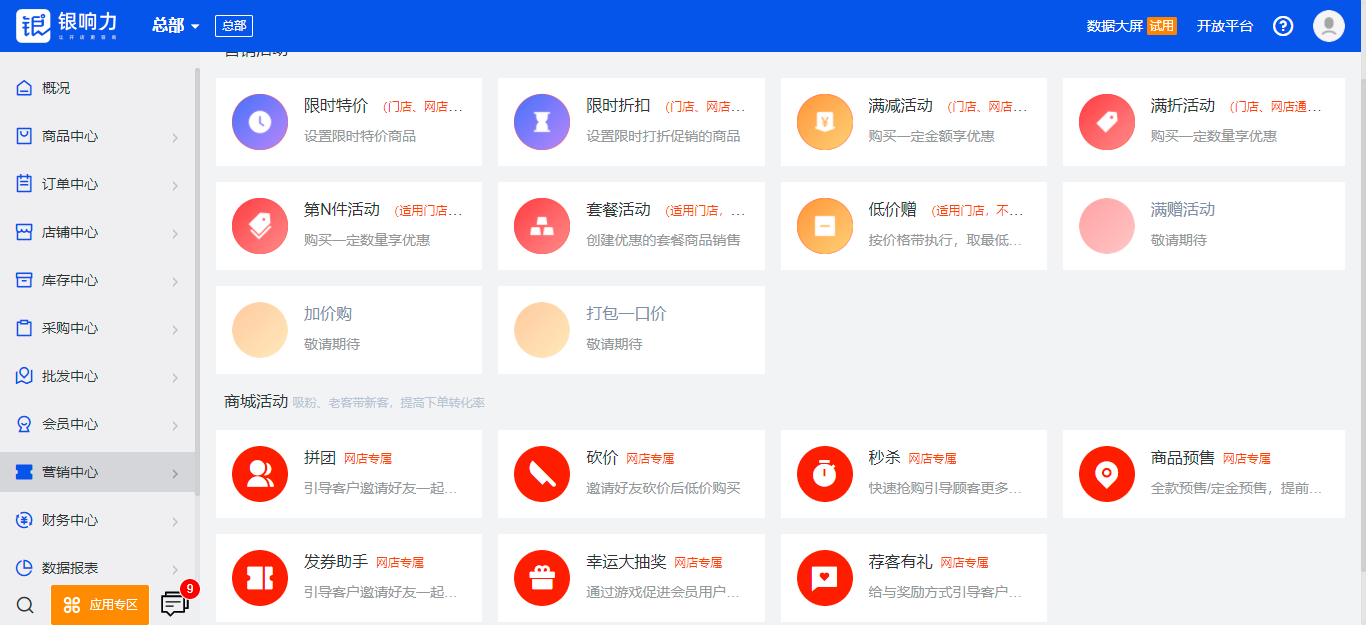Open the 总部 store dropdown
This screenshot has height=625, width=1366.
tap(176, 26)
